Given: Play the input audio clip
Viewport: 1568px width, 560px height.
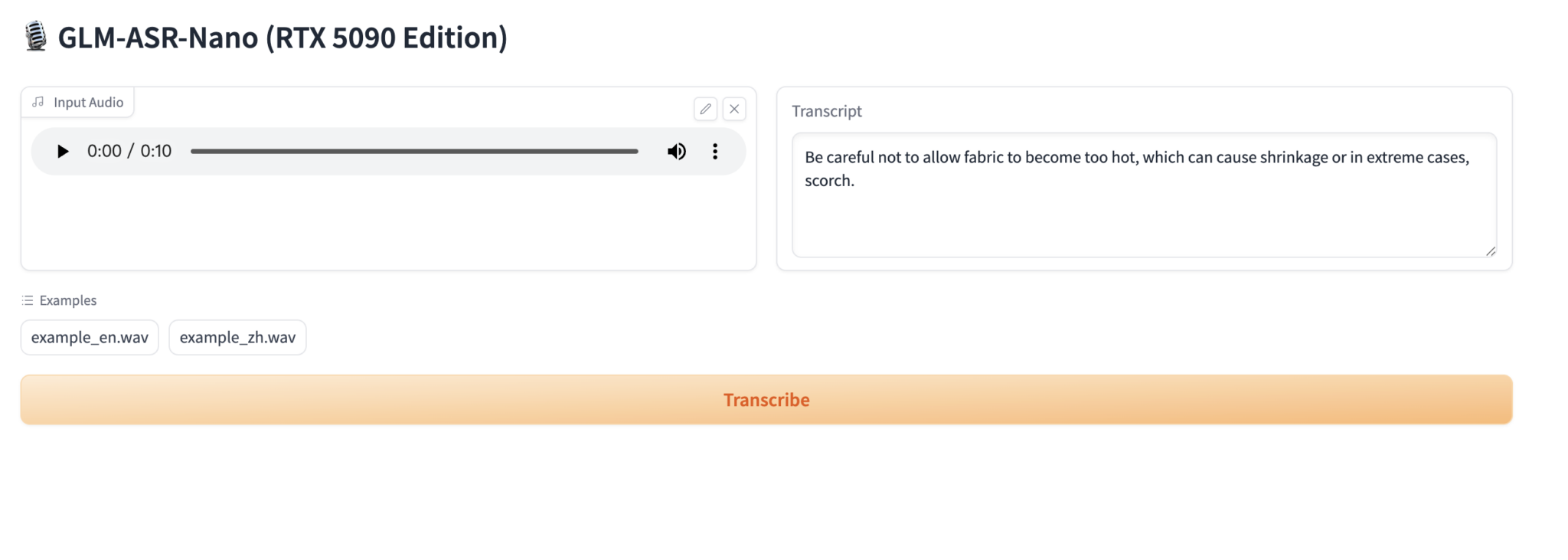Looking at the screenshot, I should tap(63, 152).
